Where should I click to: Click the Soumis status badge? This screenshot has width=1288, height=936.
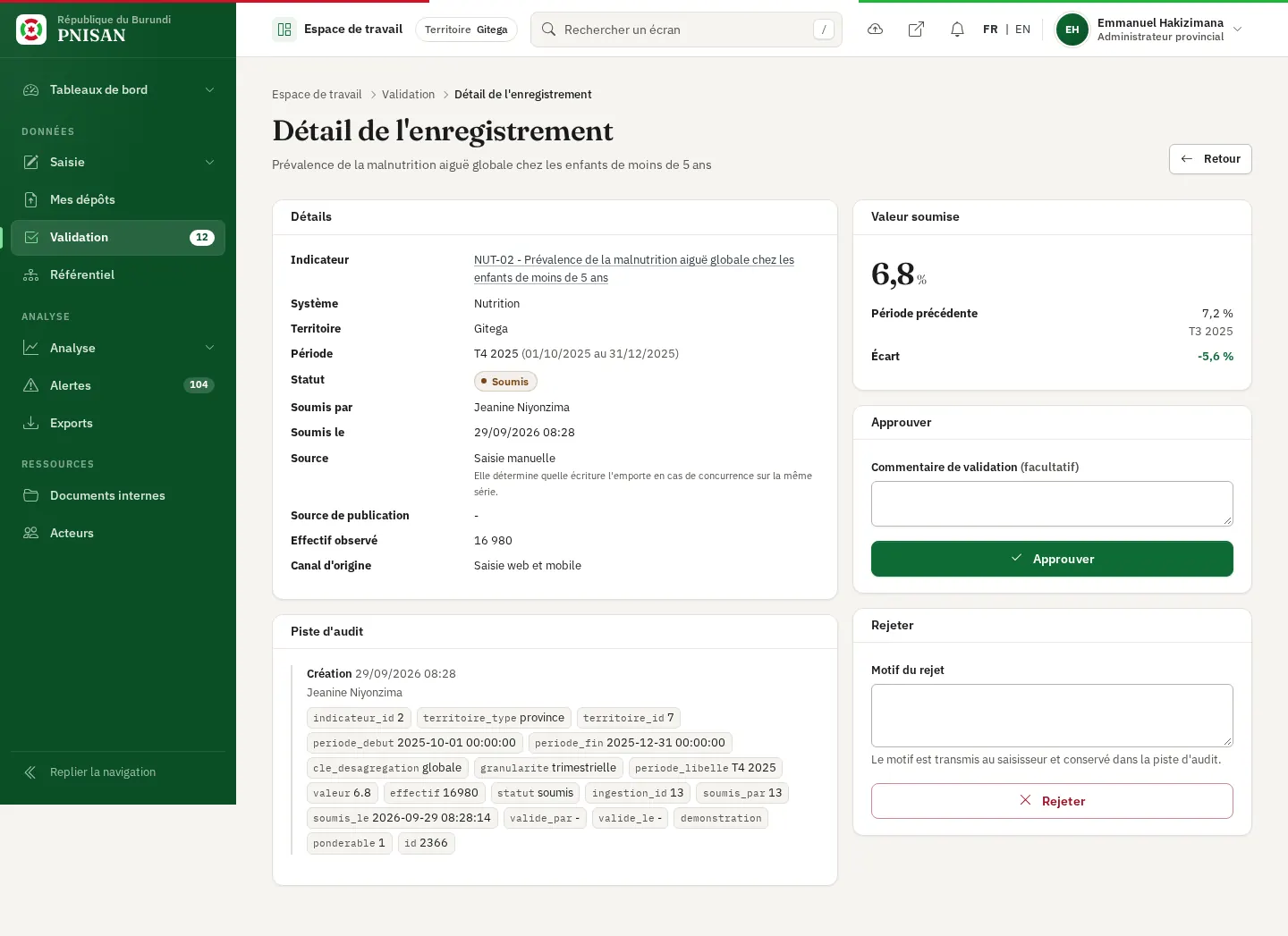pyautogui.click(x=505, y=382)
